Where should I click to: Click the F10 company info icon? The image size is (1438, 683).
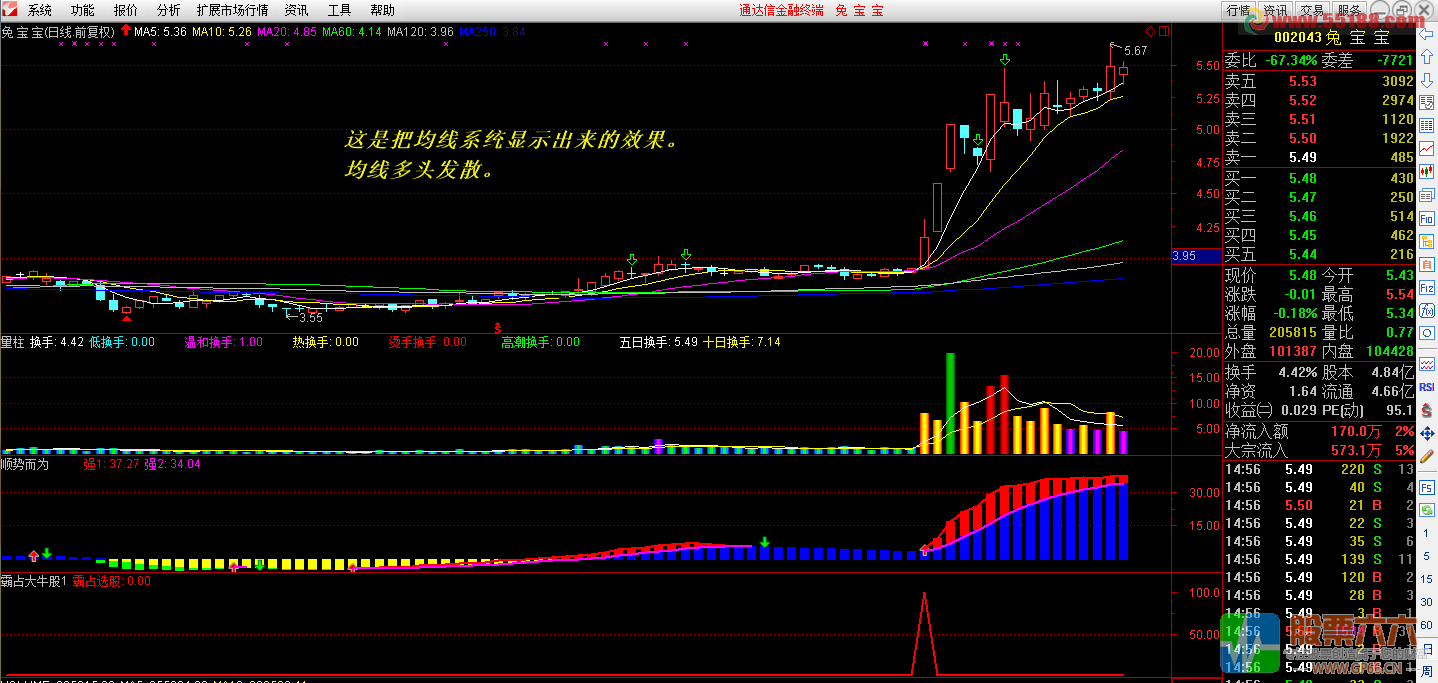pos(1427,220)
